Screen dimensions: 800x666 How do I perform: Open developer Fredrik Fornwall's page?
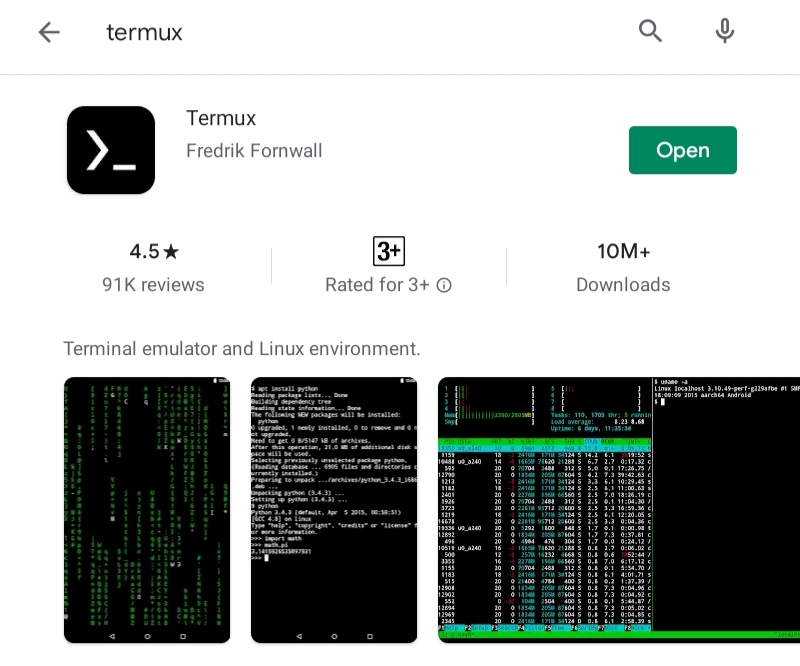point(254,151)
